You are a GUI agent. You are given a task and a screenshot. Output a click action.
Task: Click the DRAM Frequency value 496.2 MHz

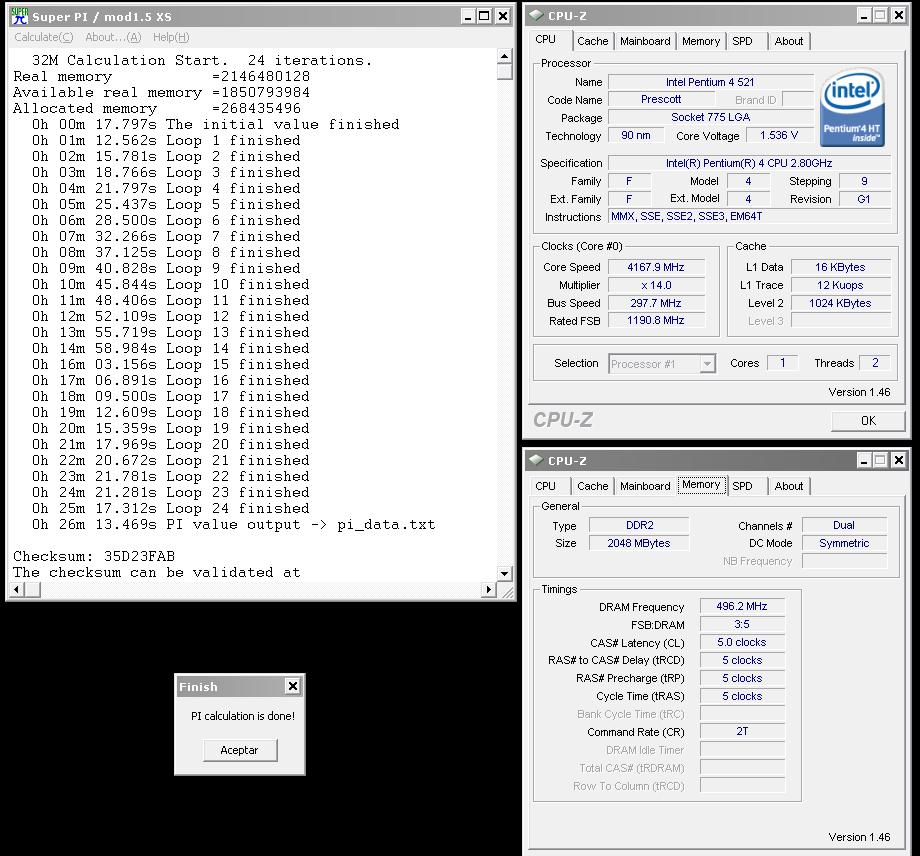point(742,606)
